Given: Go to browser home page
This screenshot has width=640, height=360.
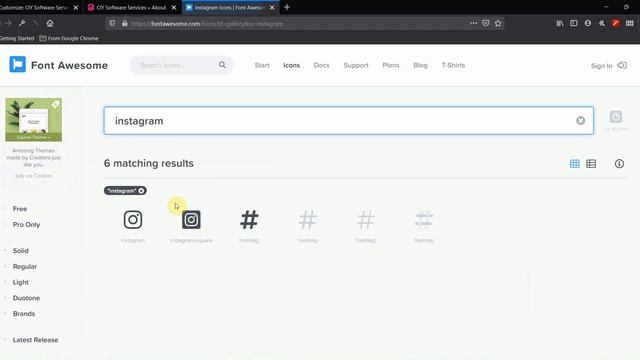Looking at the screenshot, I should click(50, 23).
